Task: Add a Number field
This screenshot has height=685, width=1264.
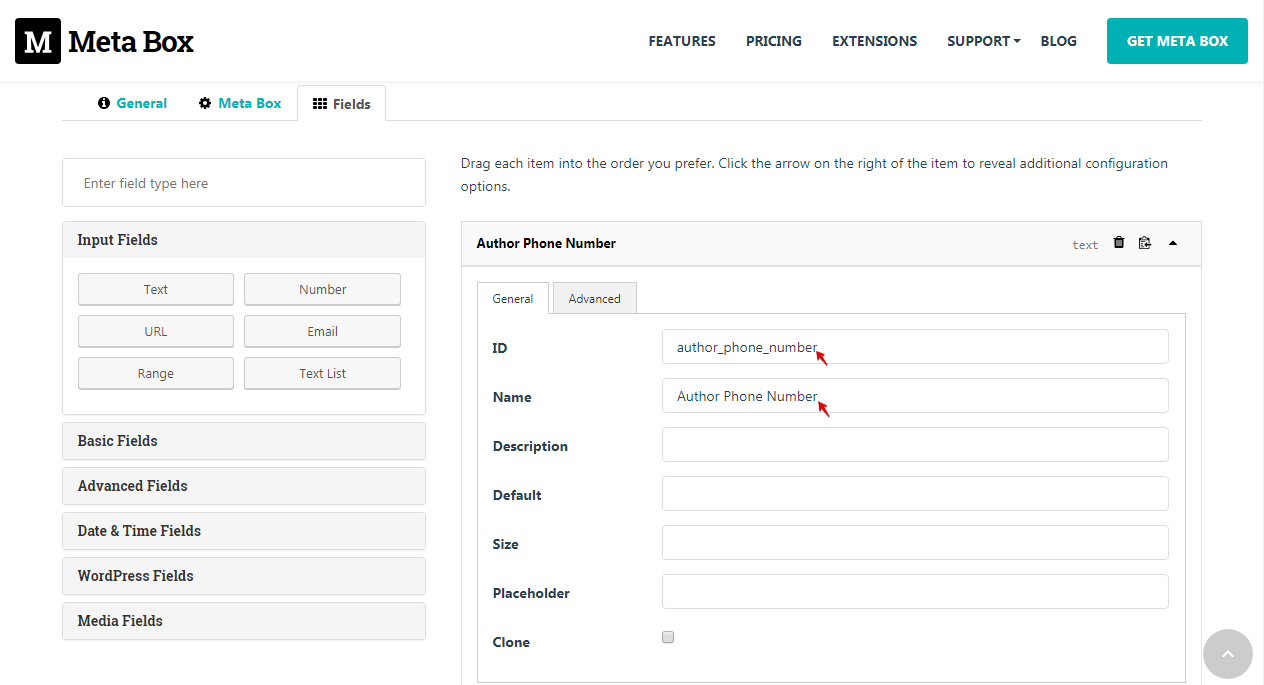Action: point(322,289)
